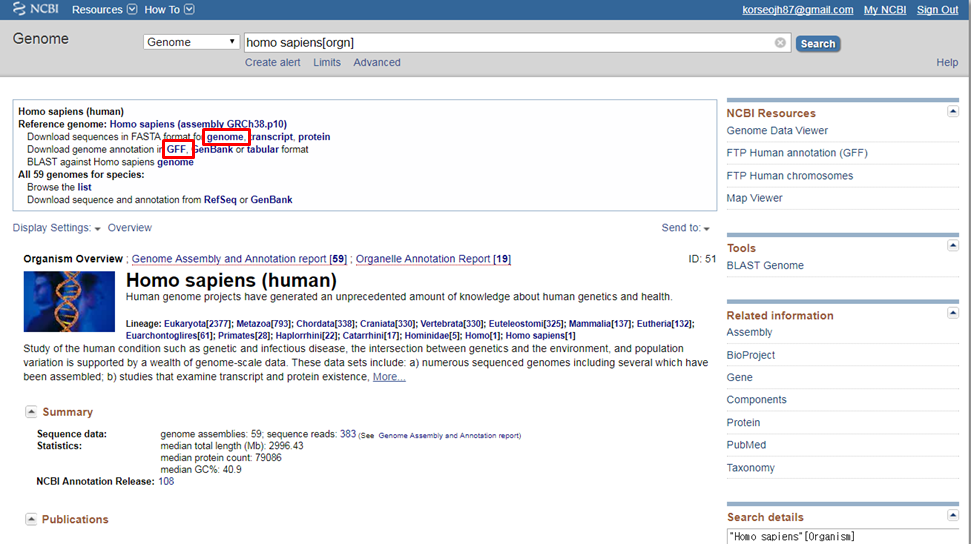The width and height of the screenshot is (971, 544).
Task: Collapse the Search details panel
Action: tap(953, 515)
